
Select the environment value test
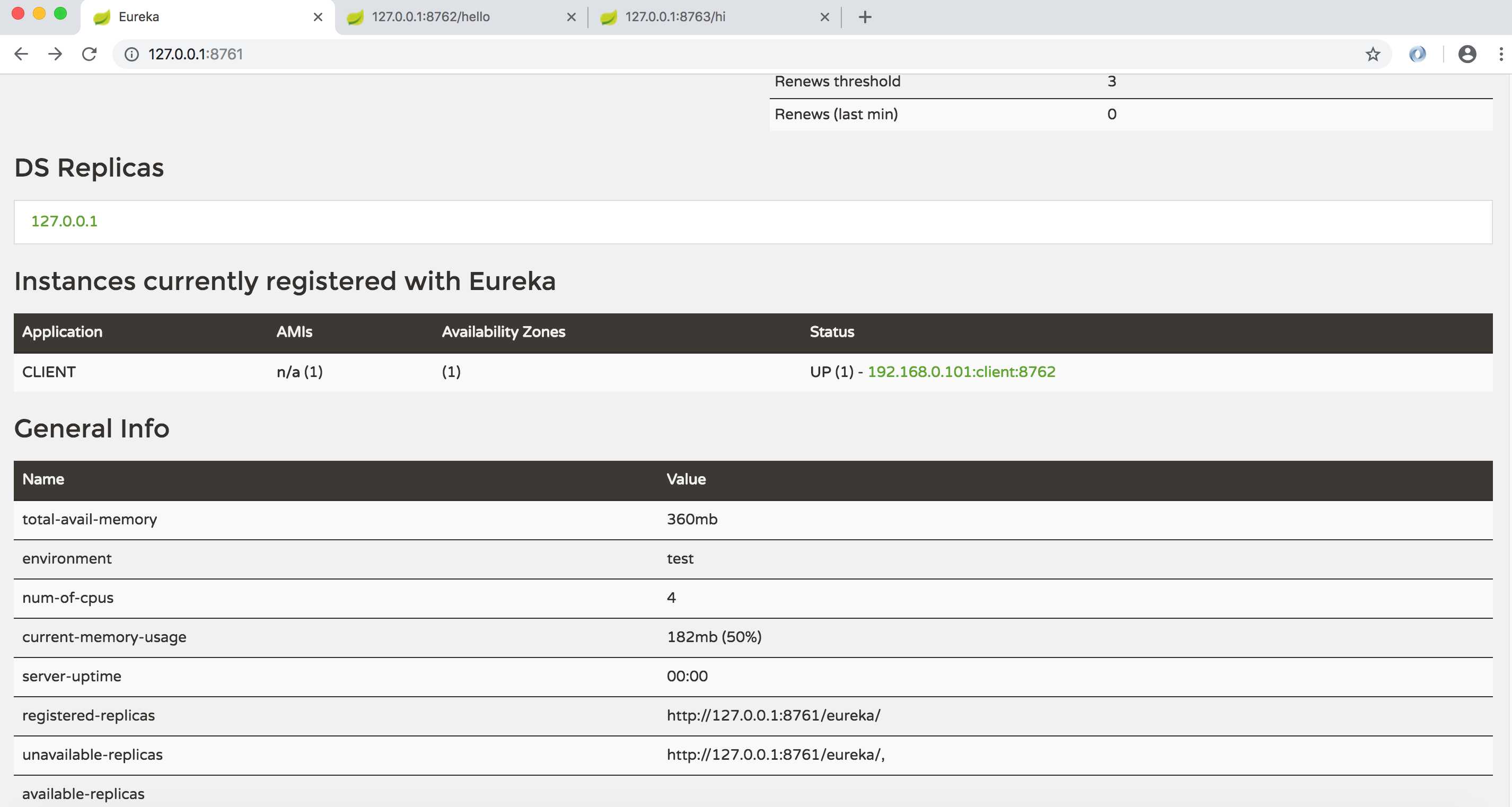680,559
